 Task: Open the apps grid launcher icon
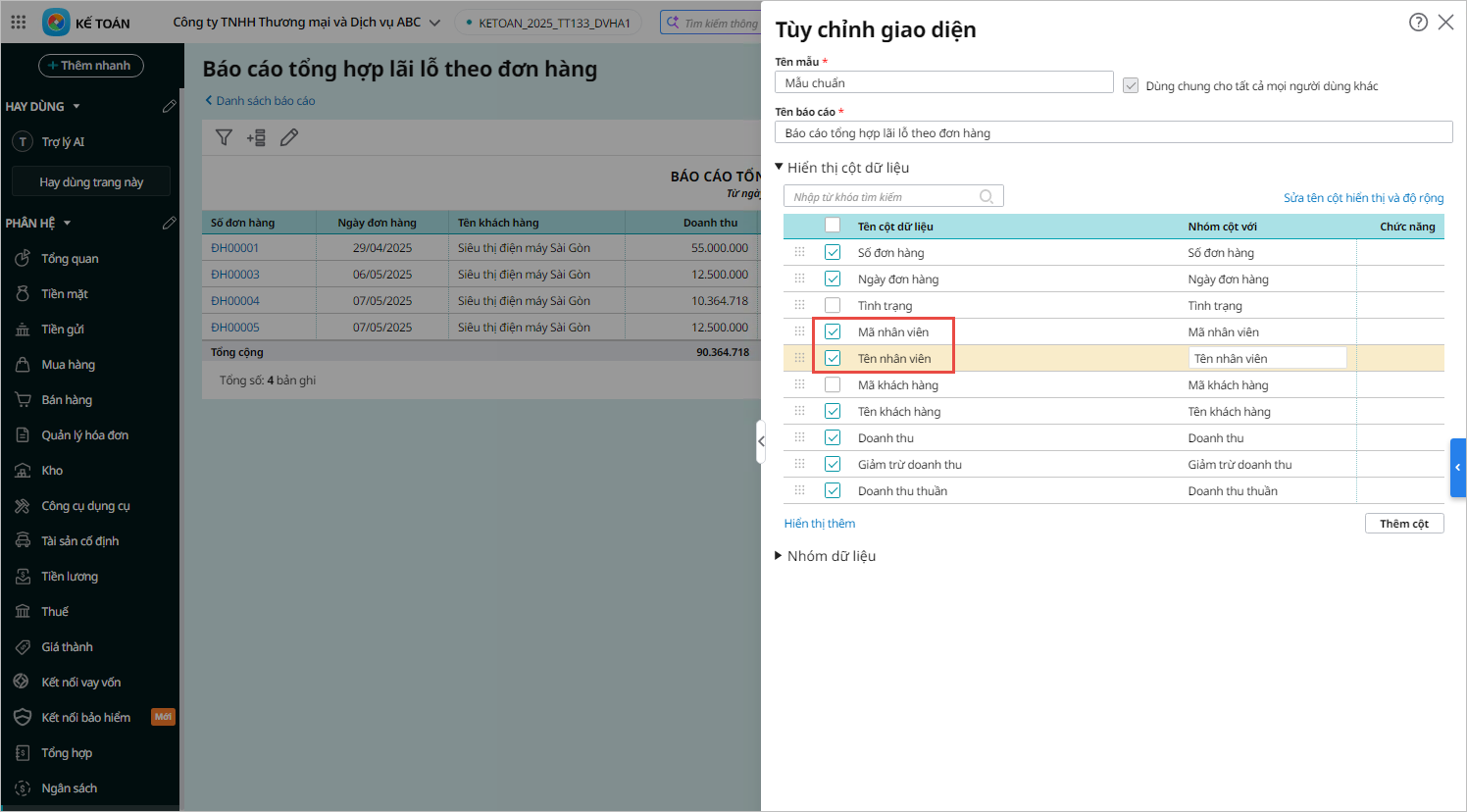[x=19, y=22]
